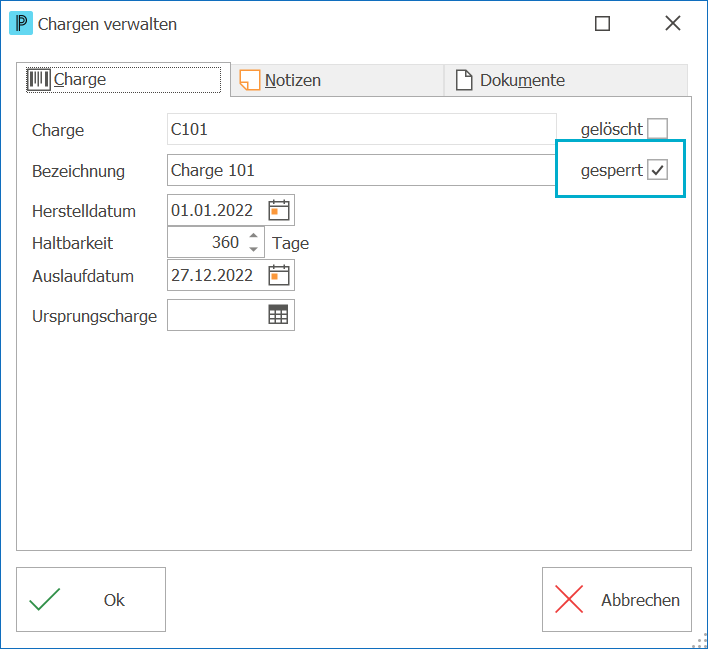Screen dimensions: 708x649
Task: Click the Haltbarkeit label
Action: pyautogui.click(x=72, y=243)
